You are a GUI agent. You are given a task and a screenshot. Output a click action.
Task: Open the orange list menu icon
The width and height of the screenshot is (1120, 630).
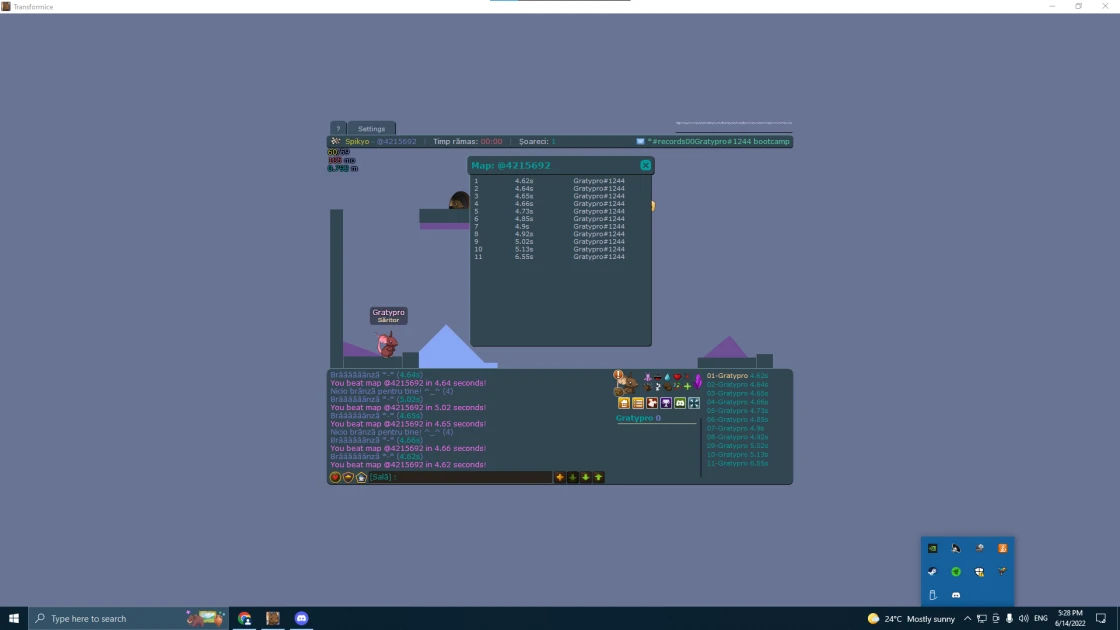(x=638, y=404)
